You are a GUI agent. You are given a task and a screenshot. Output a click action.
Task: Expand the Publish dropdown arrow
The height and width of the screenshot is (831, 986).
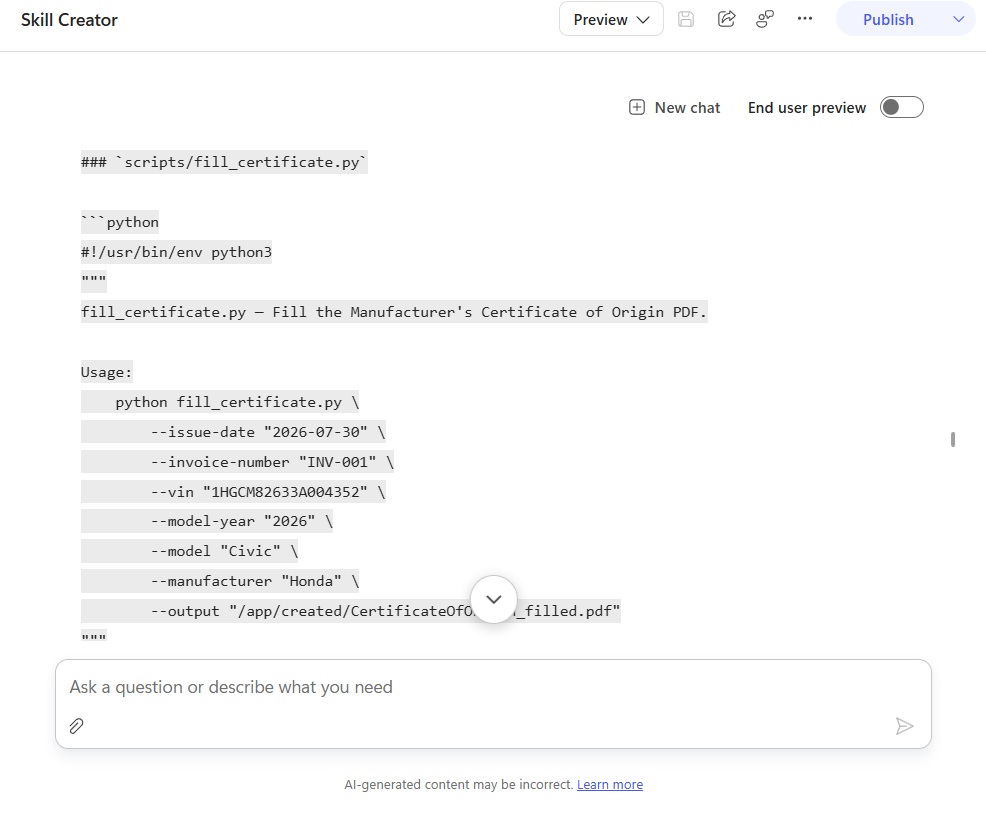click(x=958, y=19)
